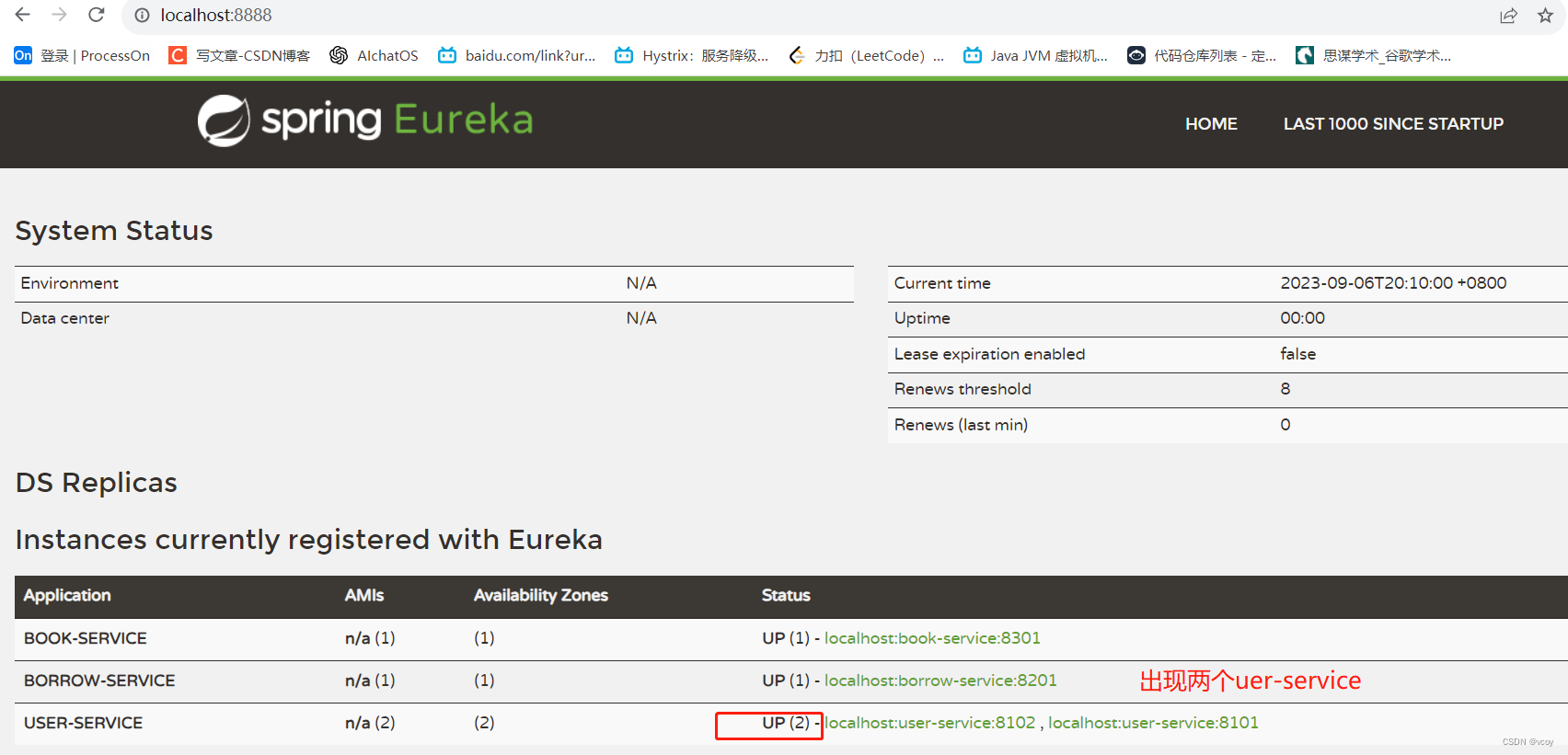
Task: Click the Environment label
Action: pos(69,283)
